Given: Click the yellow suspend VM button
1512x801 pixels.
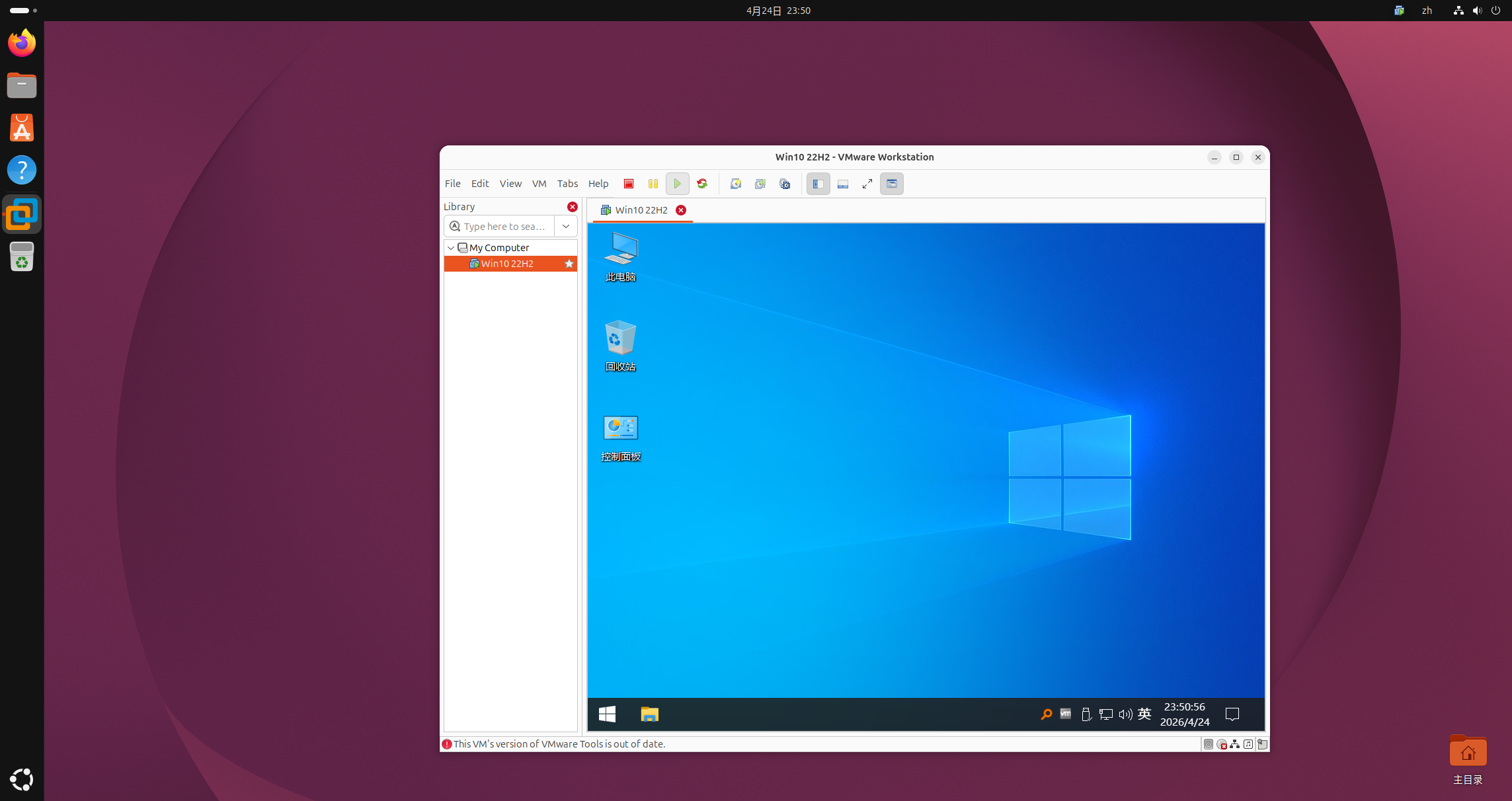Looking at the screenshot, I should pos(653,184).
